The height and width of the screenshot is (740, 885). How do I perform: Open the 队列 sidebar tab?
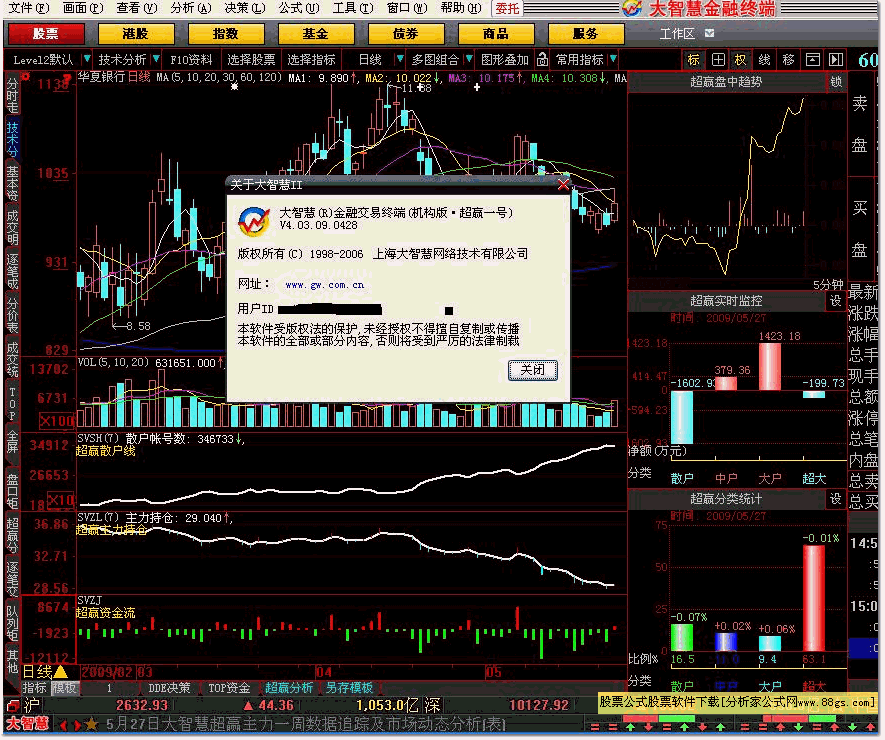tap(12, 624)
